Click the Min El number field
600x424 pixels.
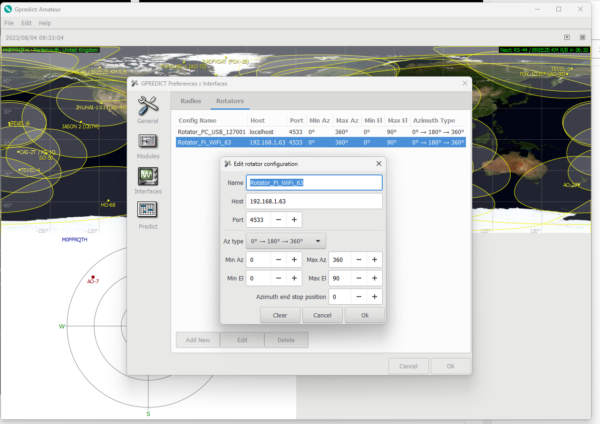(x=258, y=278)
